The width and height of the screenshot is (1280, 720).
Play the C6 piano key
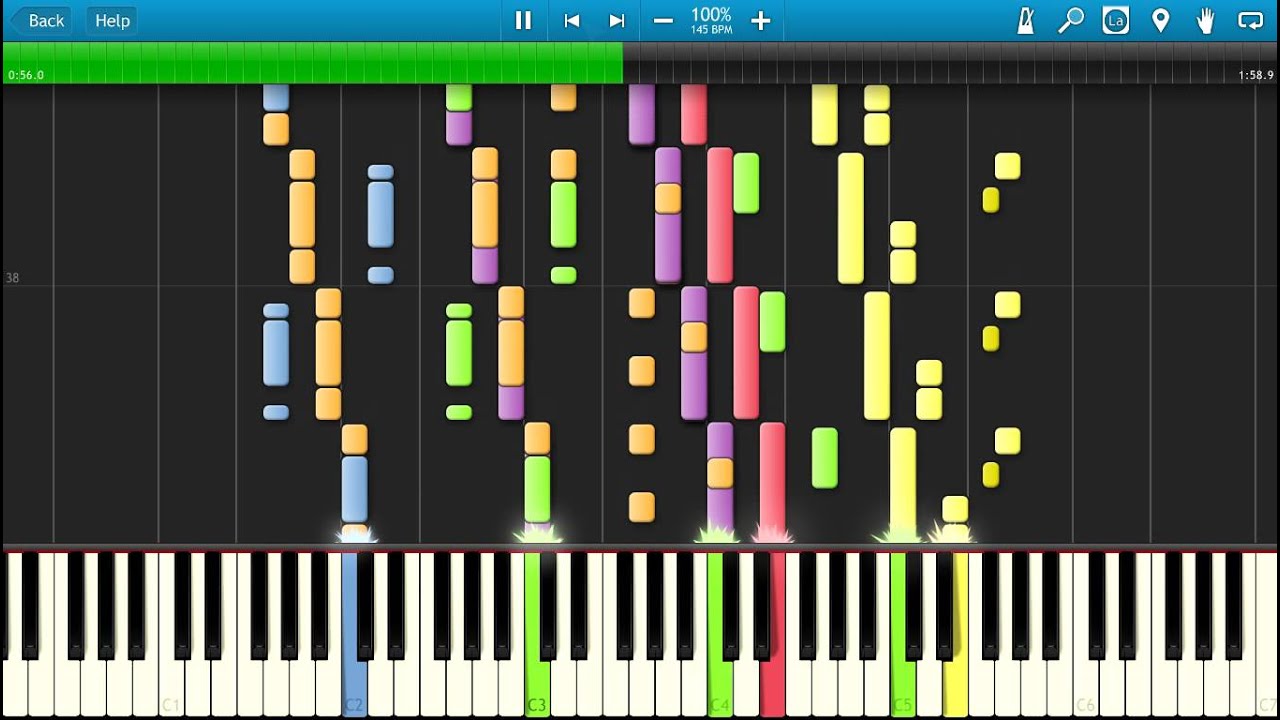pyautogui.click(x=1086, y=690)
